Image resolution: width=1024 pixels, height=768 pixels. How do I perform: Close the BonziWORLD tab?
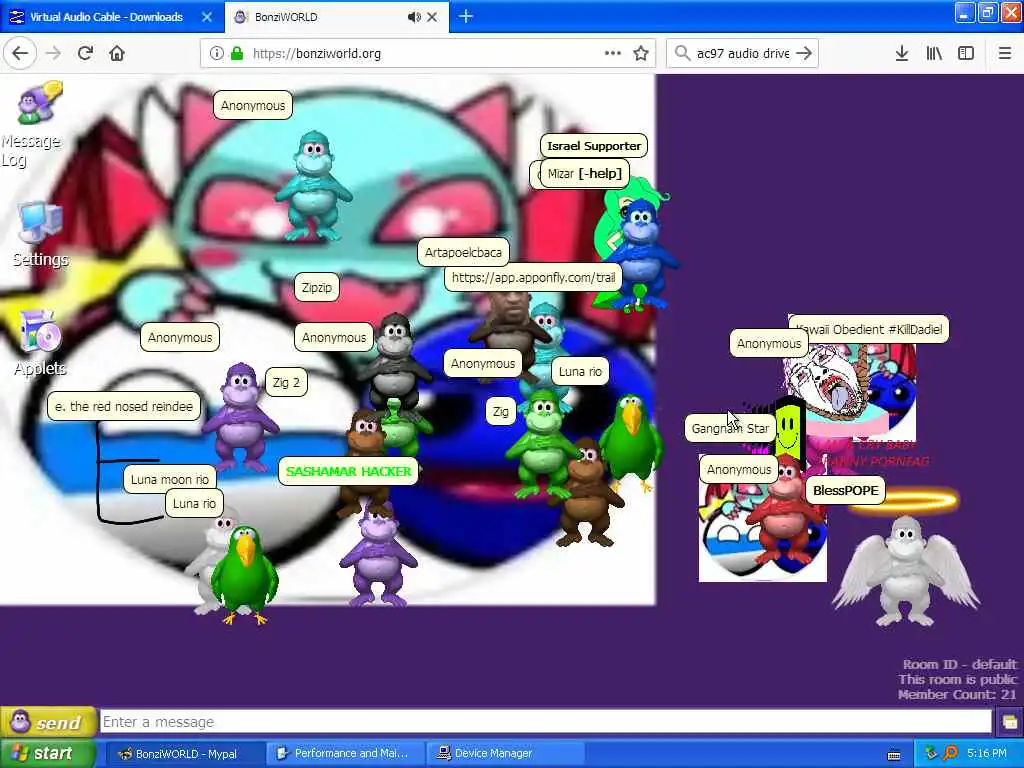[x=432, y=17]
